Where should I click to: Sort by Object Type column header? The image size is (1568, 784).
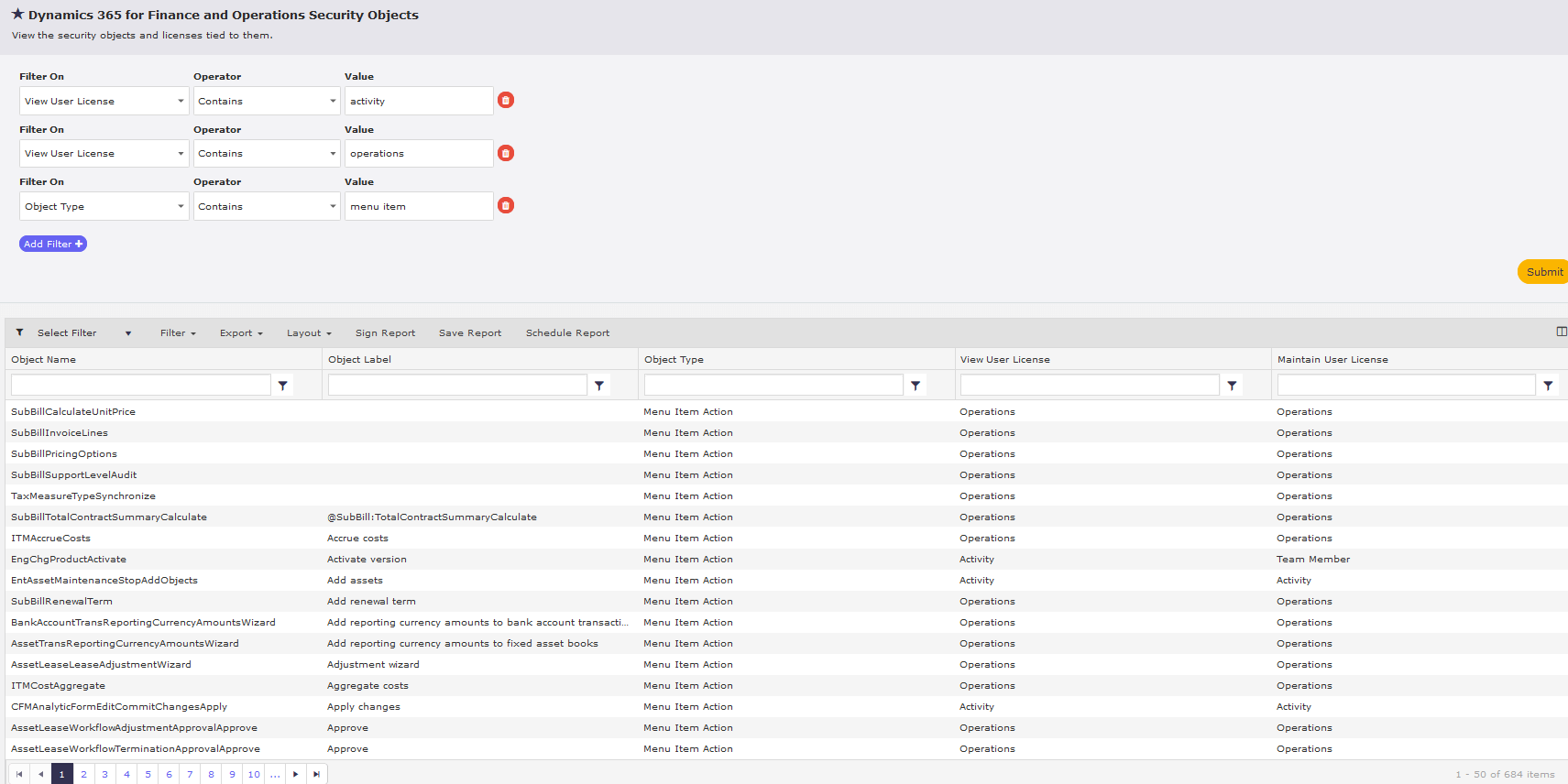point(674,359)
